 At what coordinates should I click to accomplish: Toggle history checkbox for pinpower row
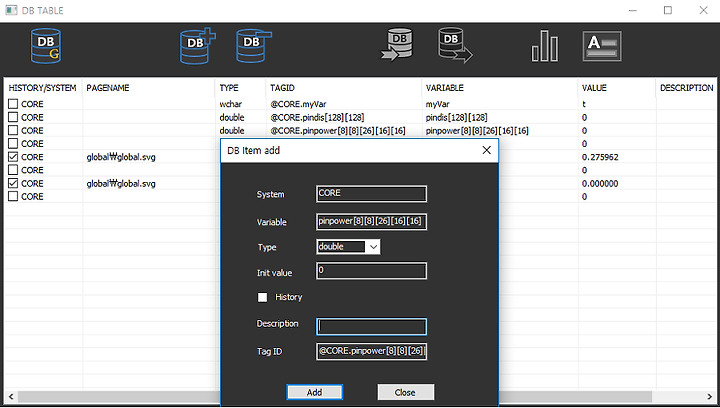pyautogui.click(x=13, y=130)
